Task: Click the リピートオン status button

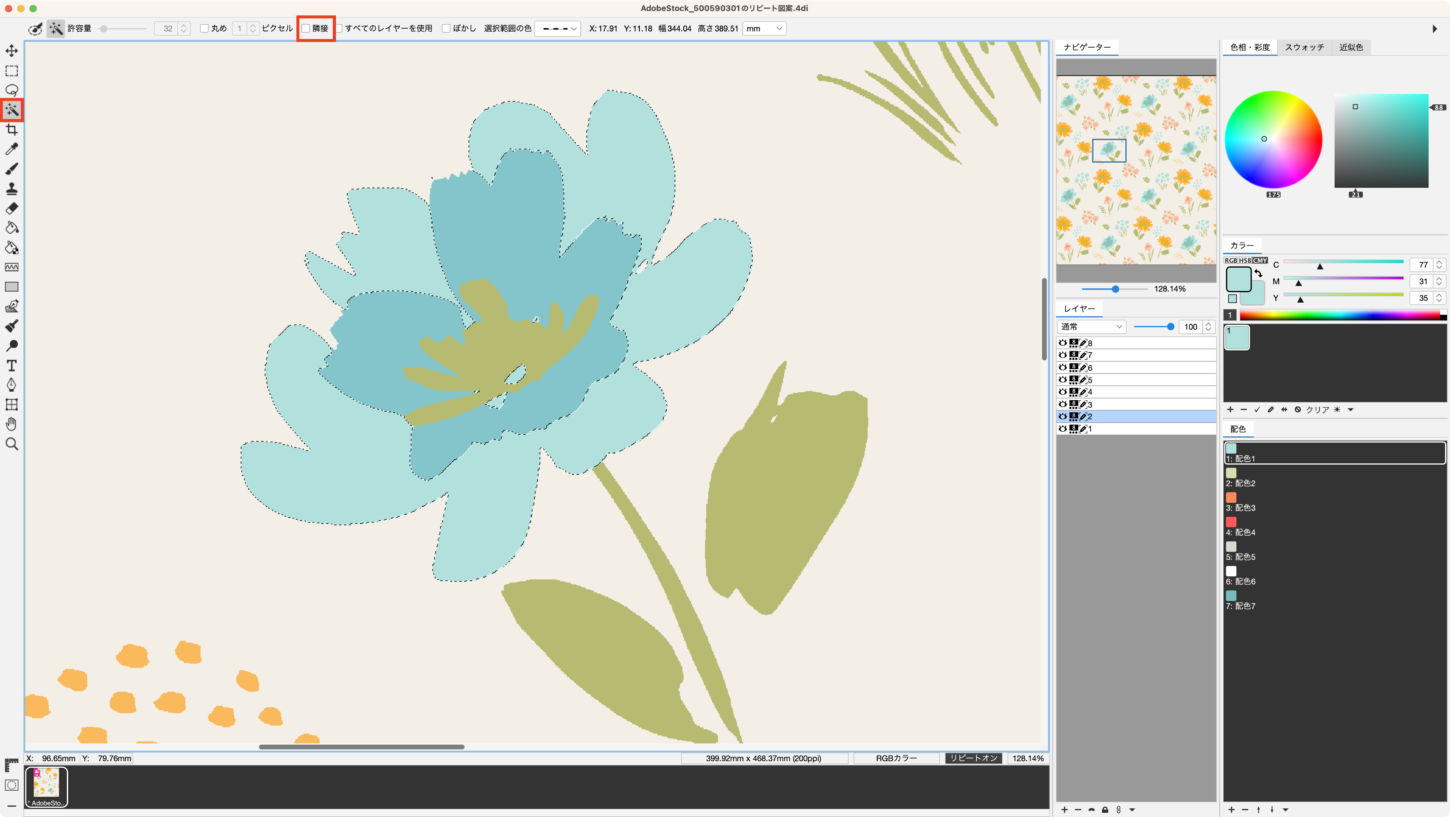Action: pyautogui.click(x=973, y=759)
